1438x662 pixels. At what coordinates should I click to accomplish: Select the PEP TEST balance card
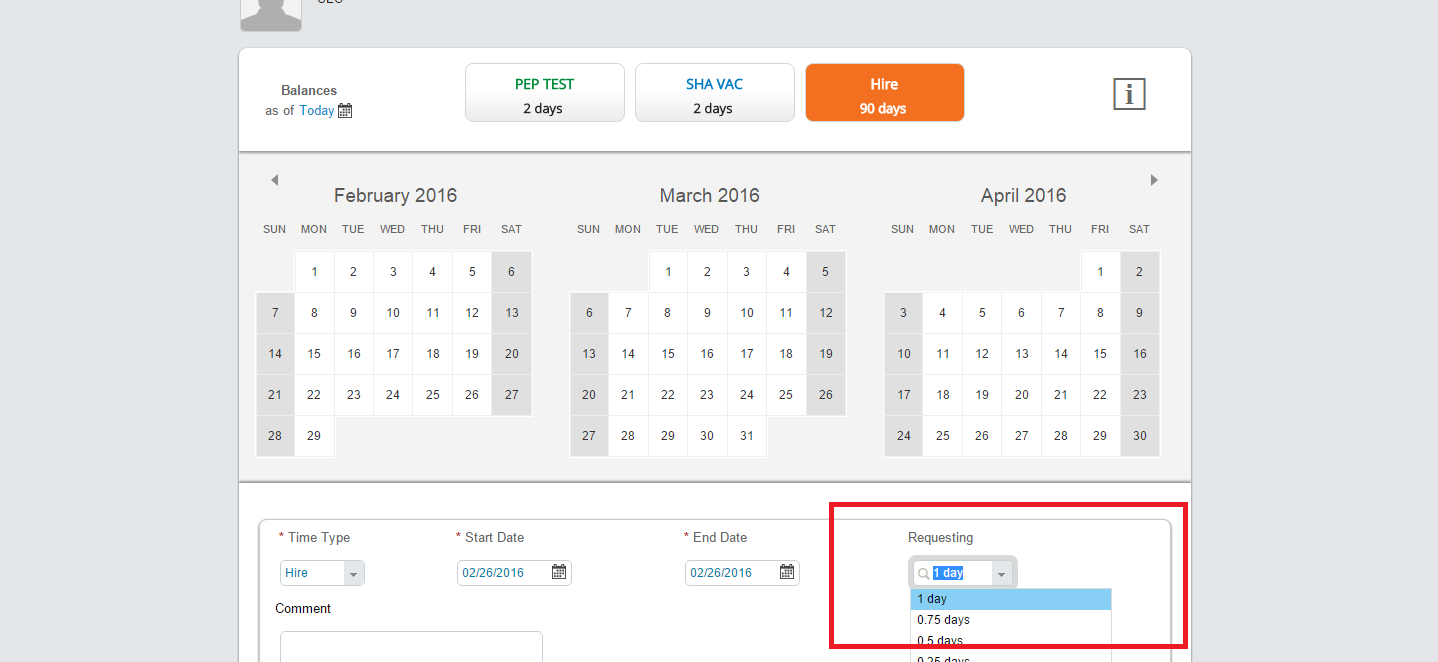[545, 93]
